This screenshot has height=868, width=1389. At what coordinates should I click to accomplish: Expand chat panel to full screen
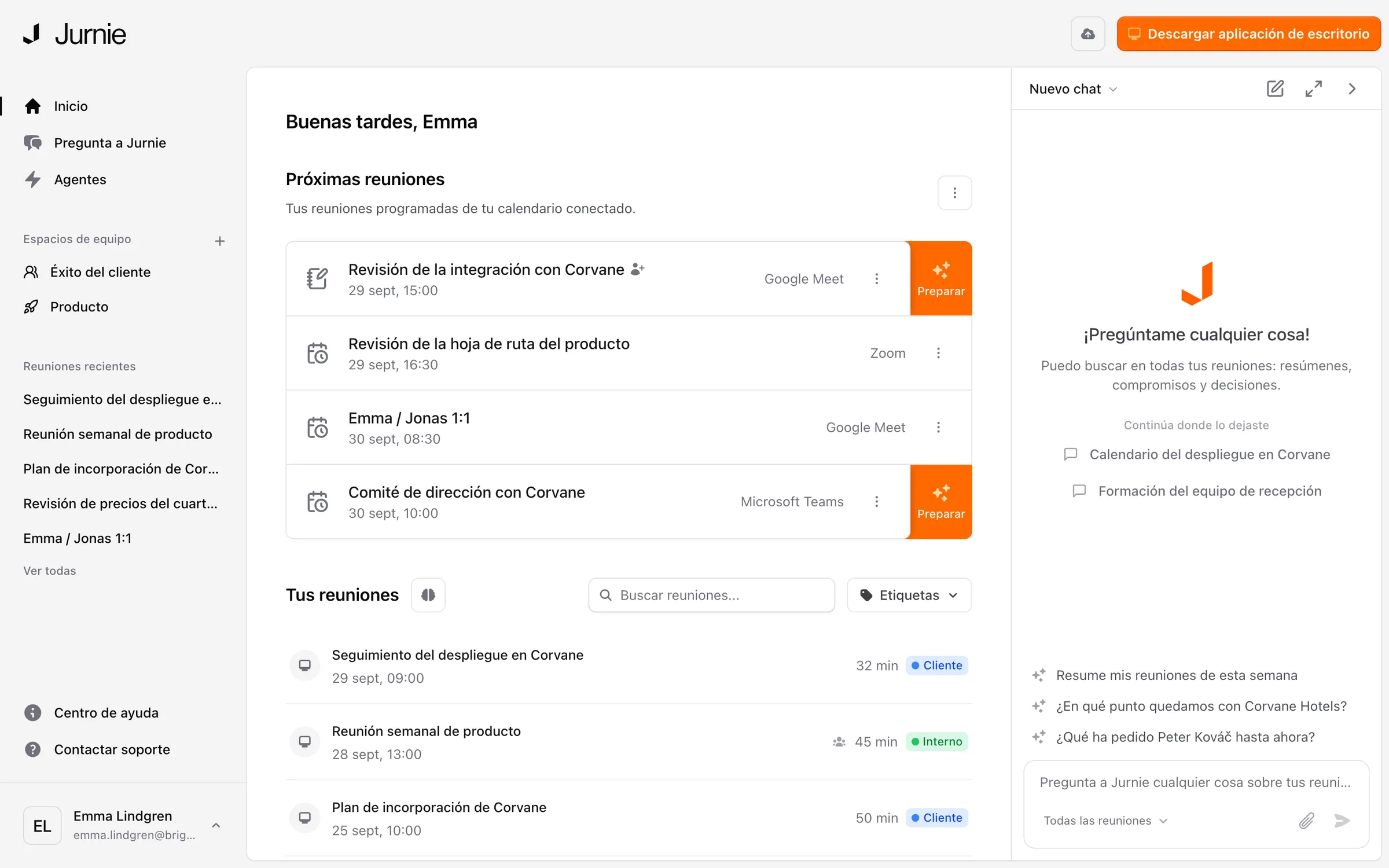pos(1313,89)
